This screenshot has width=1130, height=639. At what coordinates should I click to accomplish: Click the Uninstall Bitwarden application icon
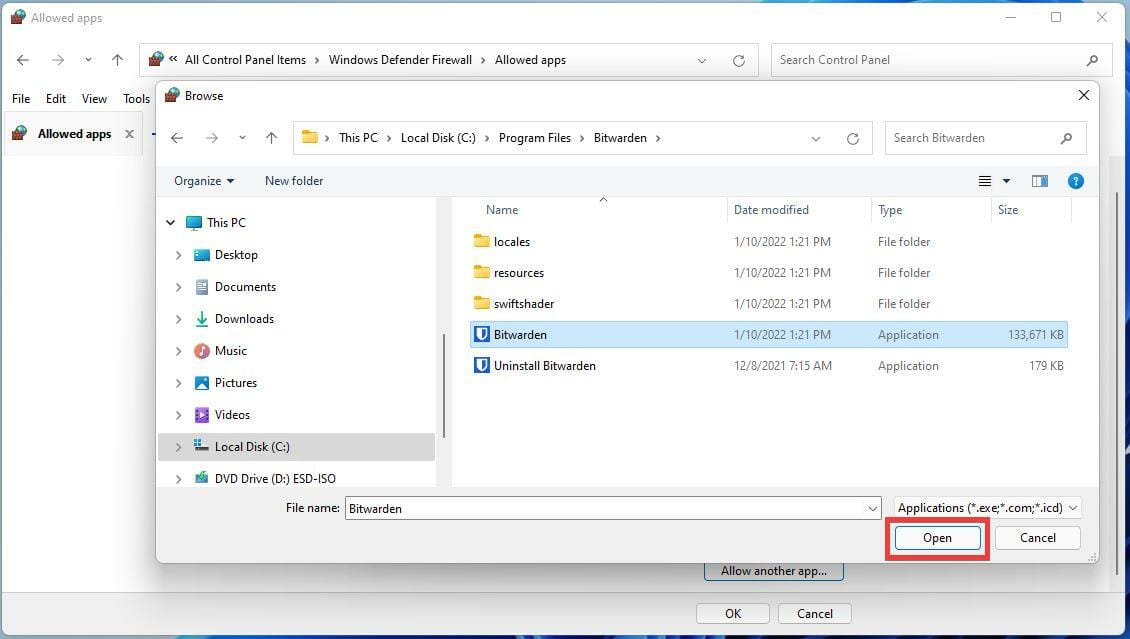click(481, 365)
